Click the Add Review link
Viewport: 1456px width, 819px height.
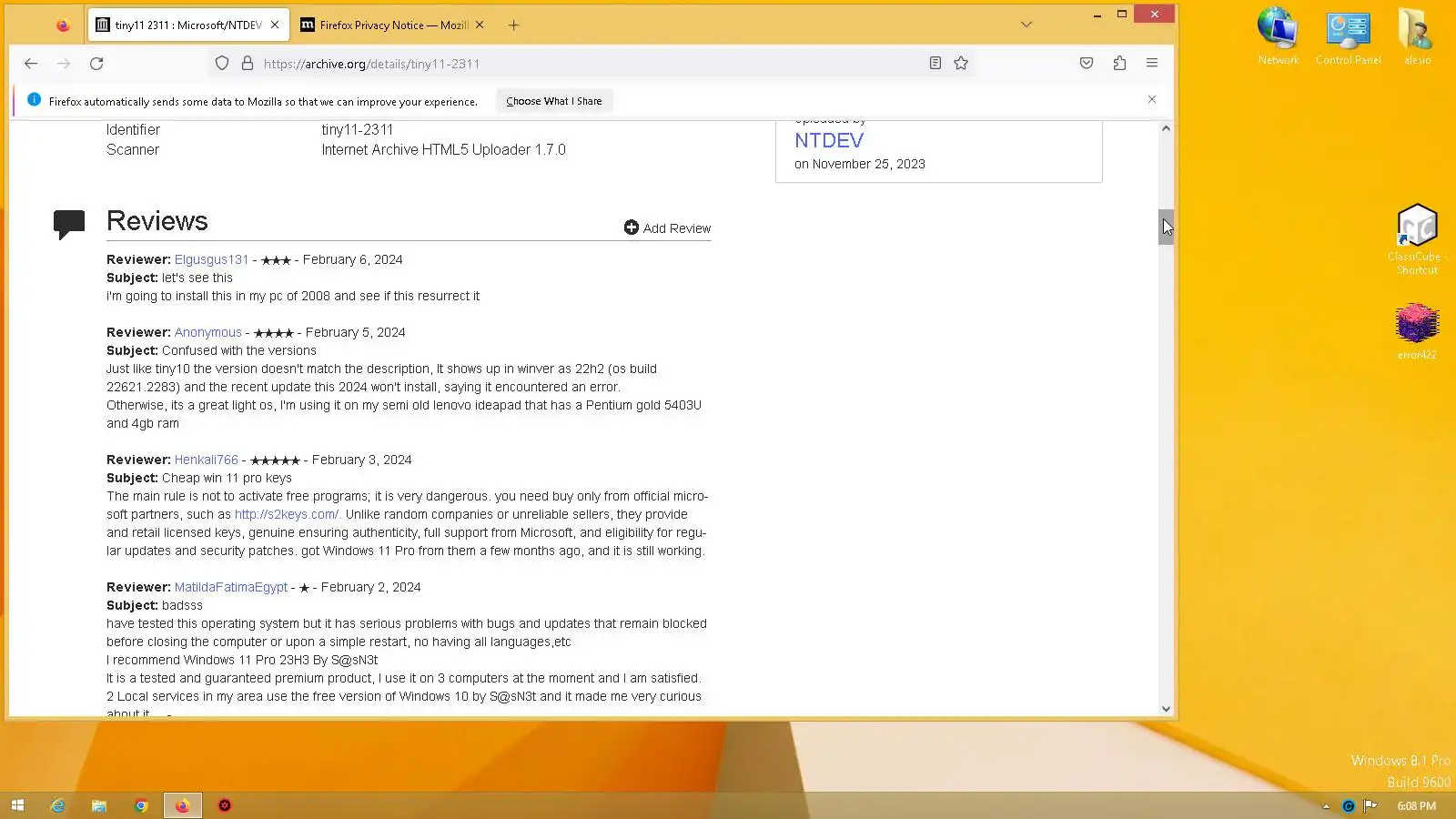(x=667, y=227)
